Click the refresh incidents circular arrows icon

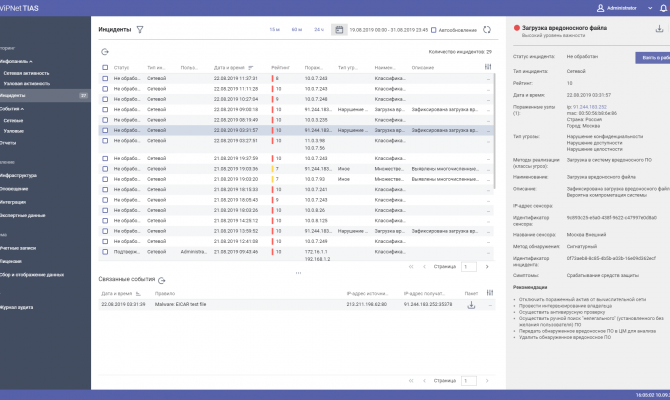pos(487,29)
